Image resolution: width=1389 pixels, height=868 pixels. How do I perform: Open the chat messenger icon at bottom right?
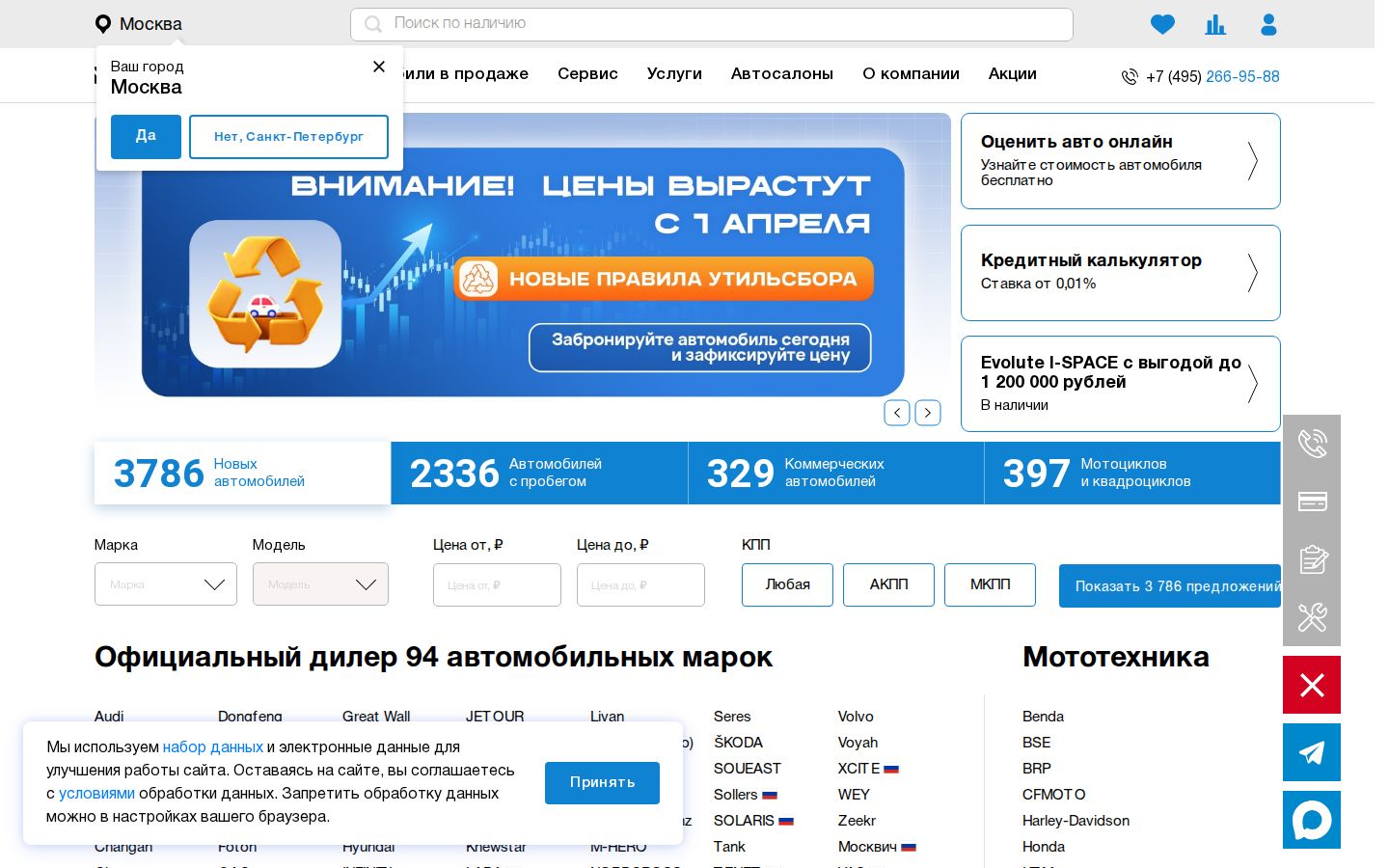1312,820
